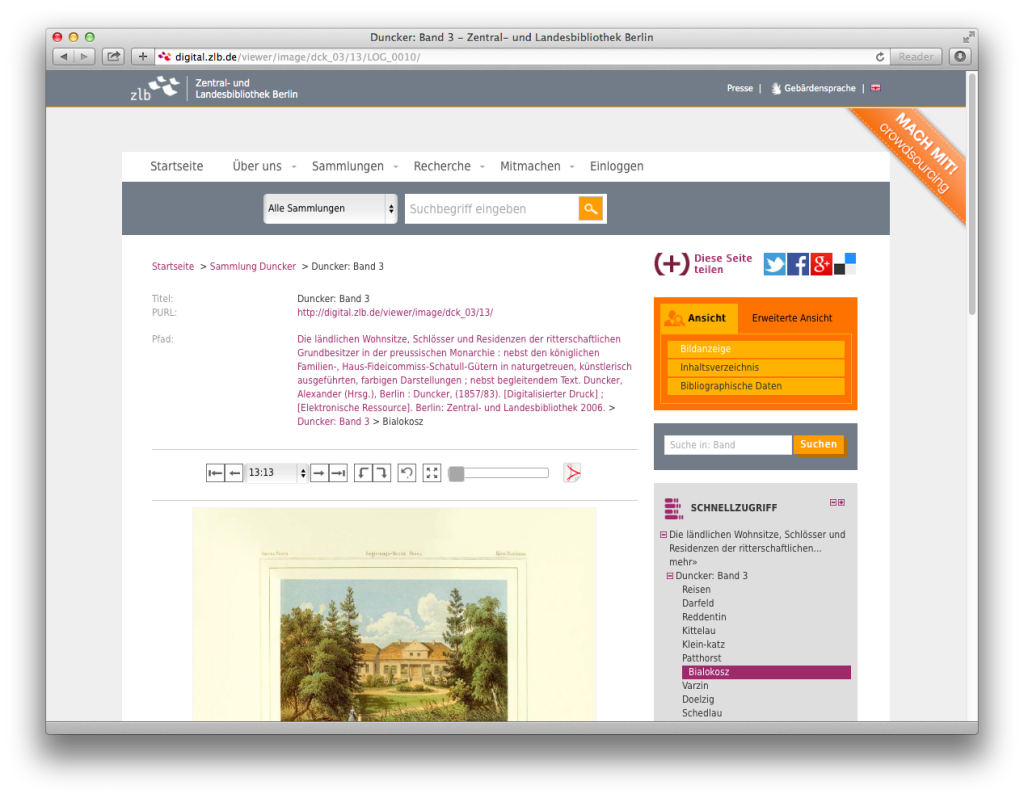Jump to the first page of the volume
Viewport: 1024px width, 798px height.
(215, 473)
